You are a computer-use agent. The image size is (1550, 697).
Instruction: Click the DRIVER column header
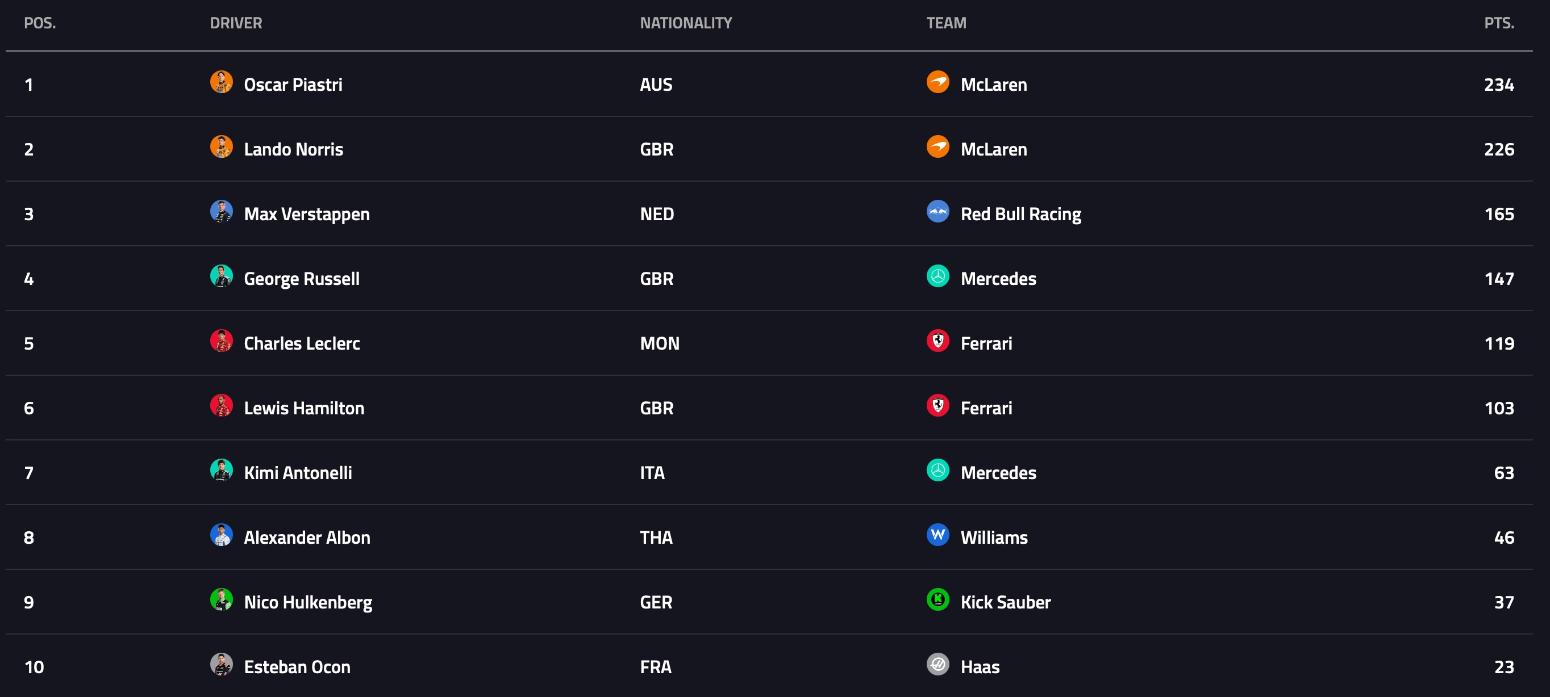pos(236,23)
